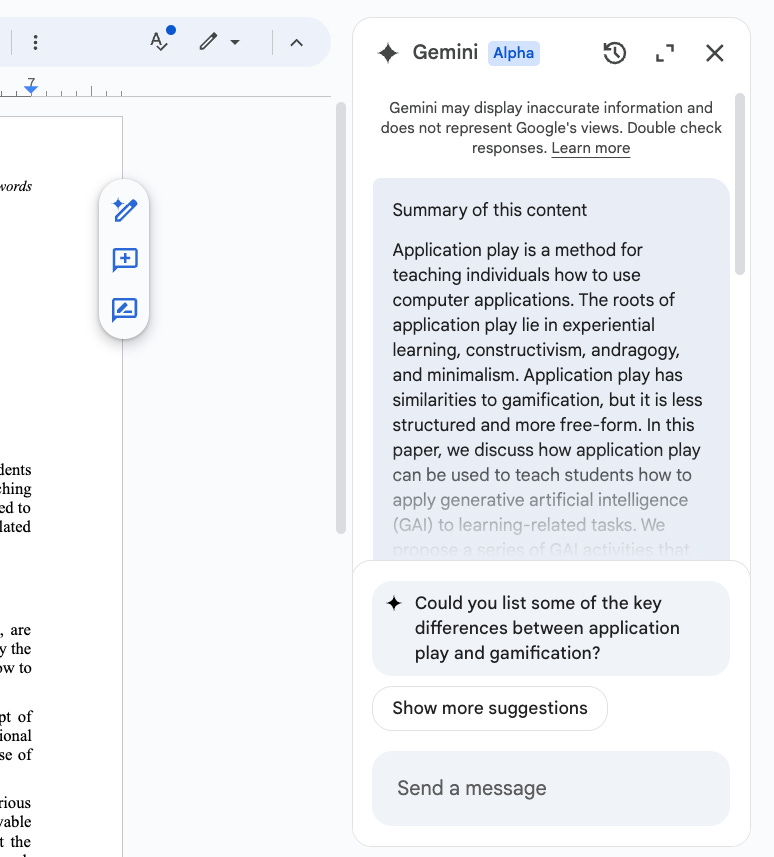Click the Help me write sparkle pencil icon
The width and height of the screenshot is (774, 857).
(125, 210)
